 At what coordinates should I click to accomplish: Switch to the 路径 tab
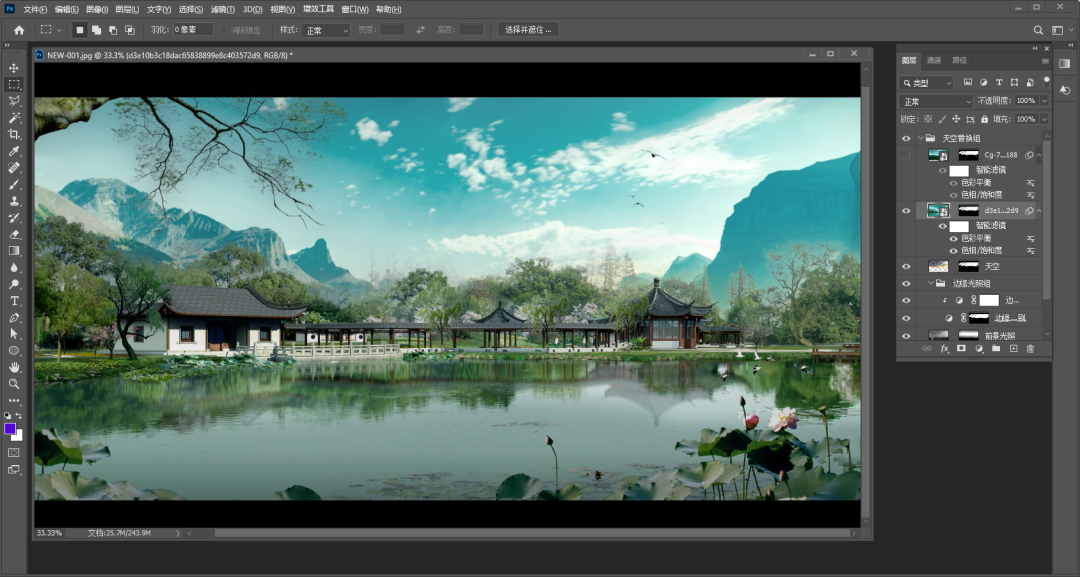(959, 61)
